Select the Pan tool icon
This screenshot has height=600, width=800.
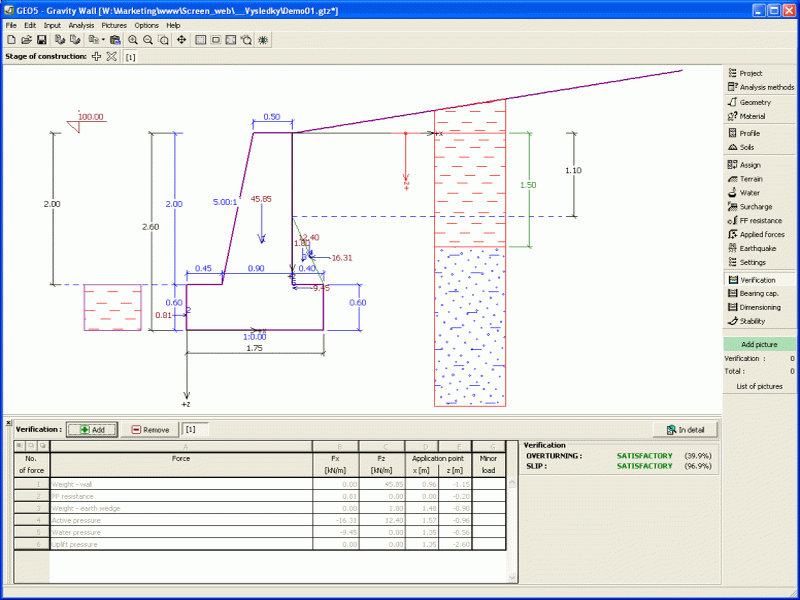click(181, 39)
